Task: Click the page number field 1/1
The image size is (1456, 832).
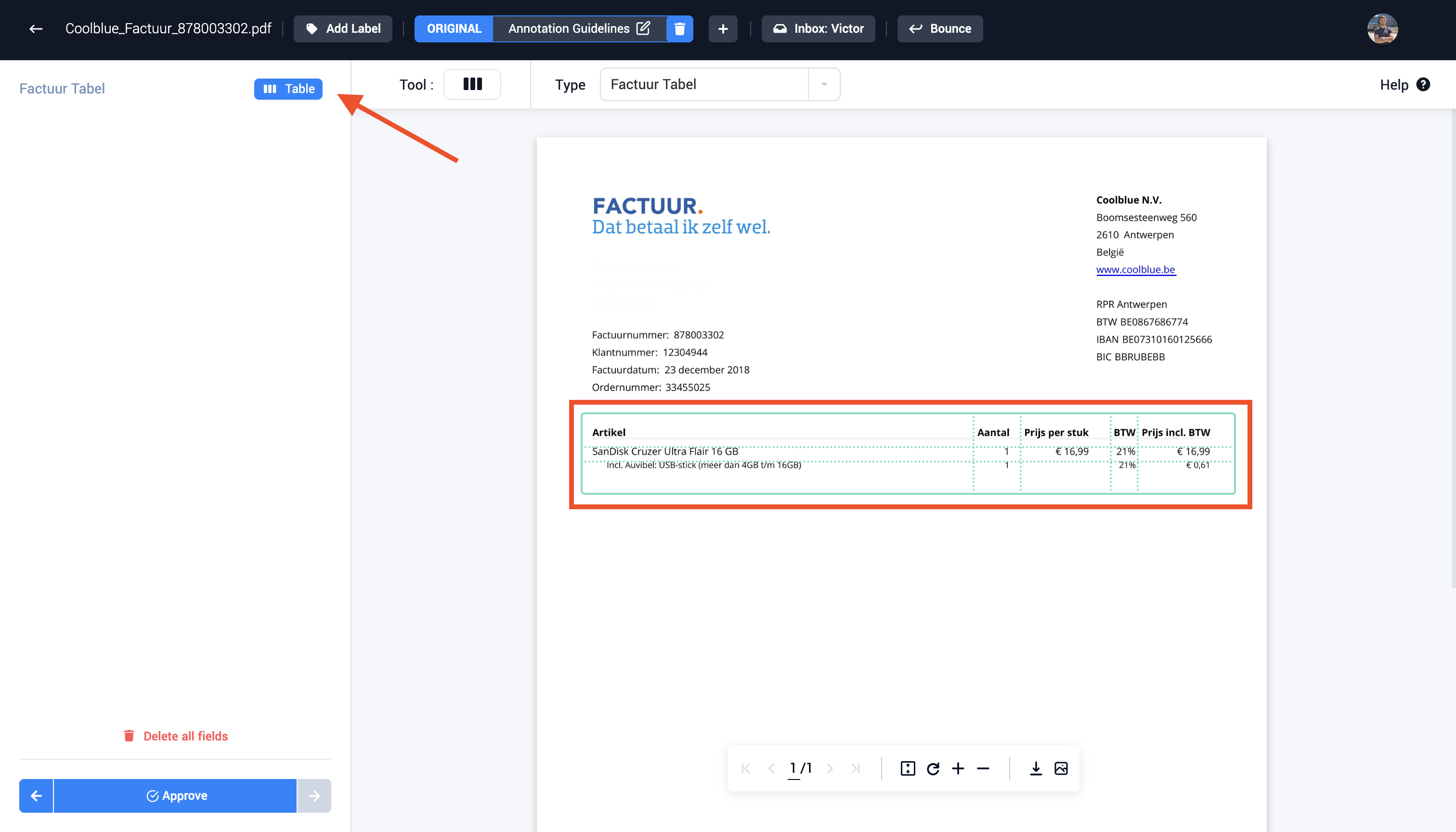Action: coord(800,768)
